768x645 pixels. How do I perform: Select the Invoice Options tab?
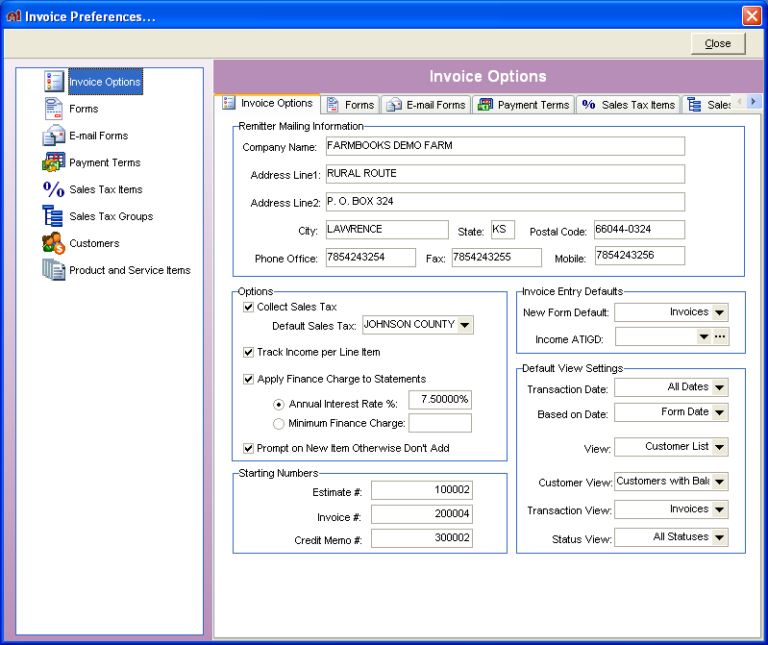(x=267, y=103)
